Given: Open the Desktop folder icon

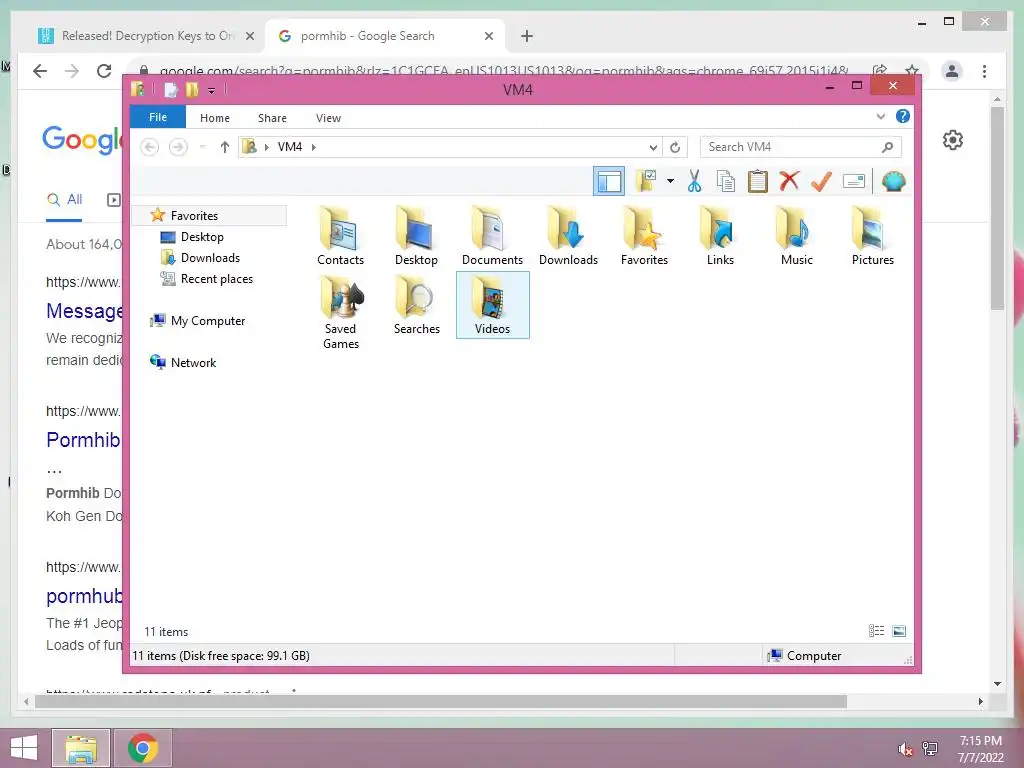Looking at the screenshot, I should coord(416,236).
